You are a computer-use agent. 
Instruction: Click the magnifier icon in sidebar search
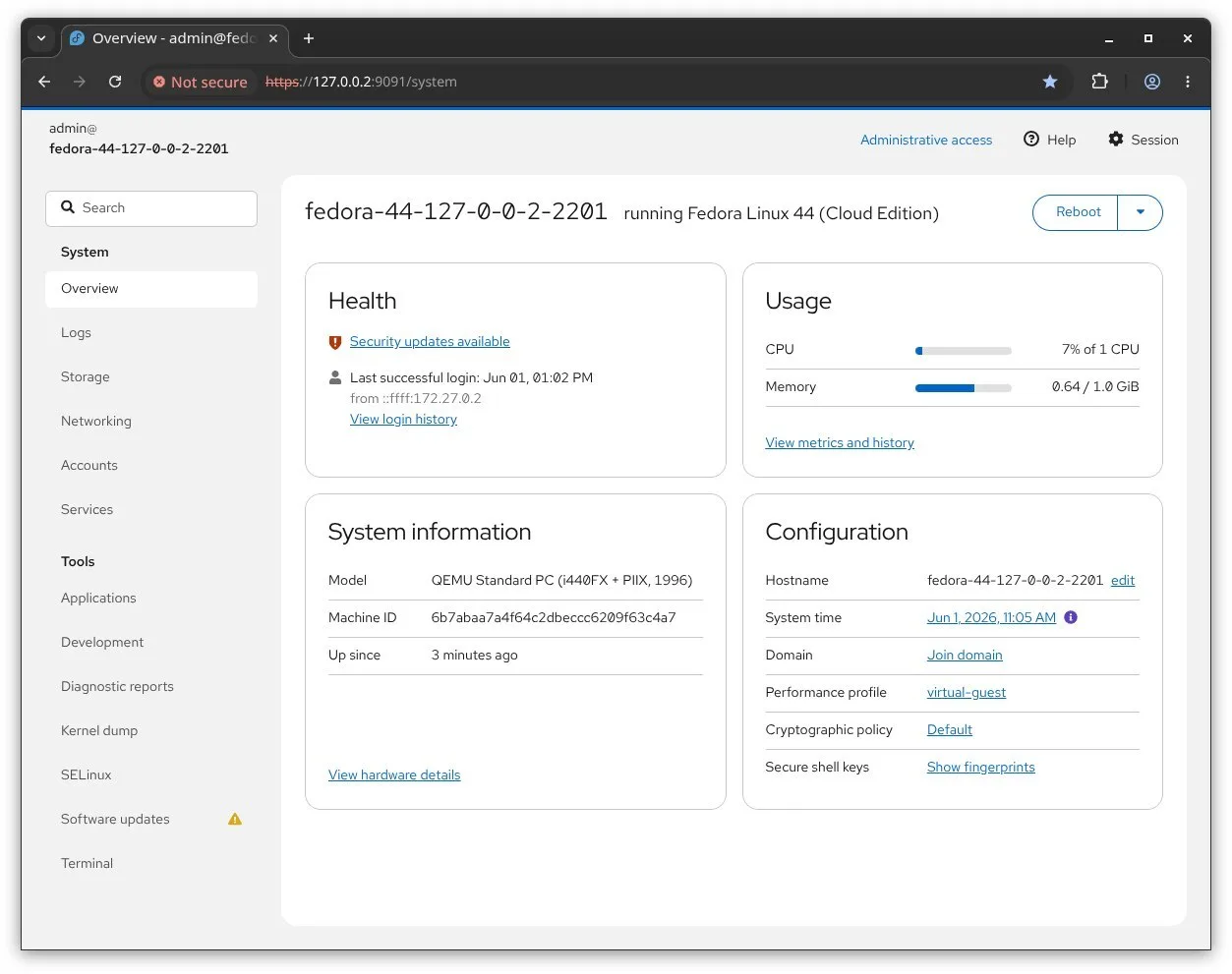tap(68, 207)
